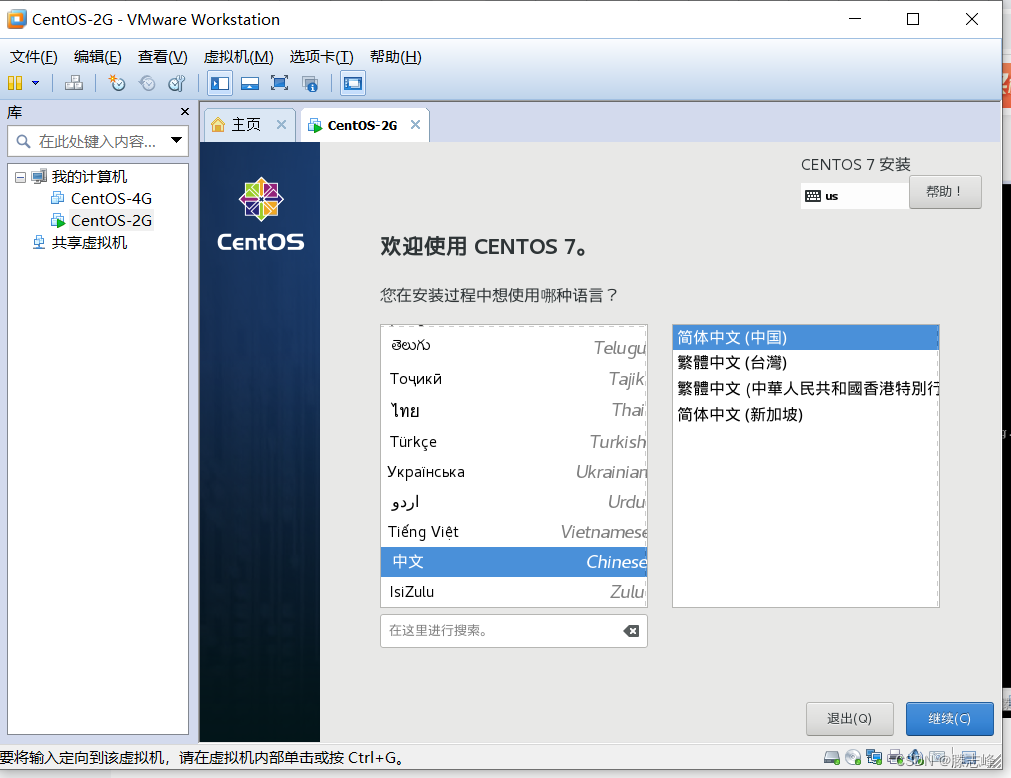Take a snapshot using the clock-star icon
1011x778 pixels.
[x=117, y=83]
